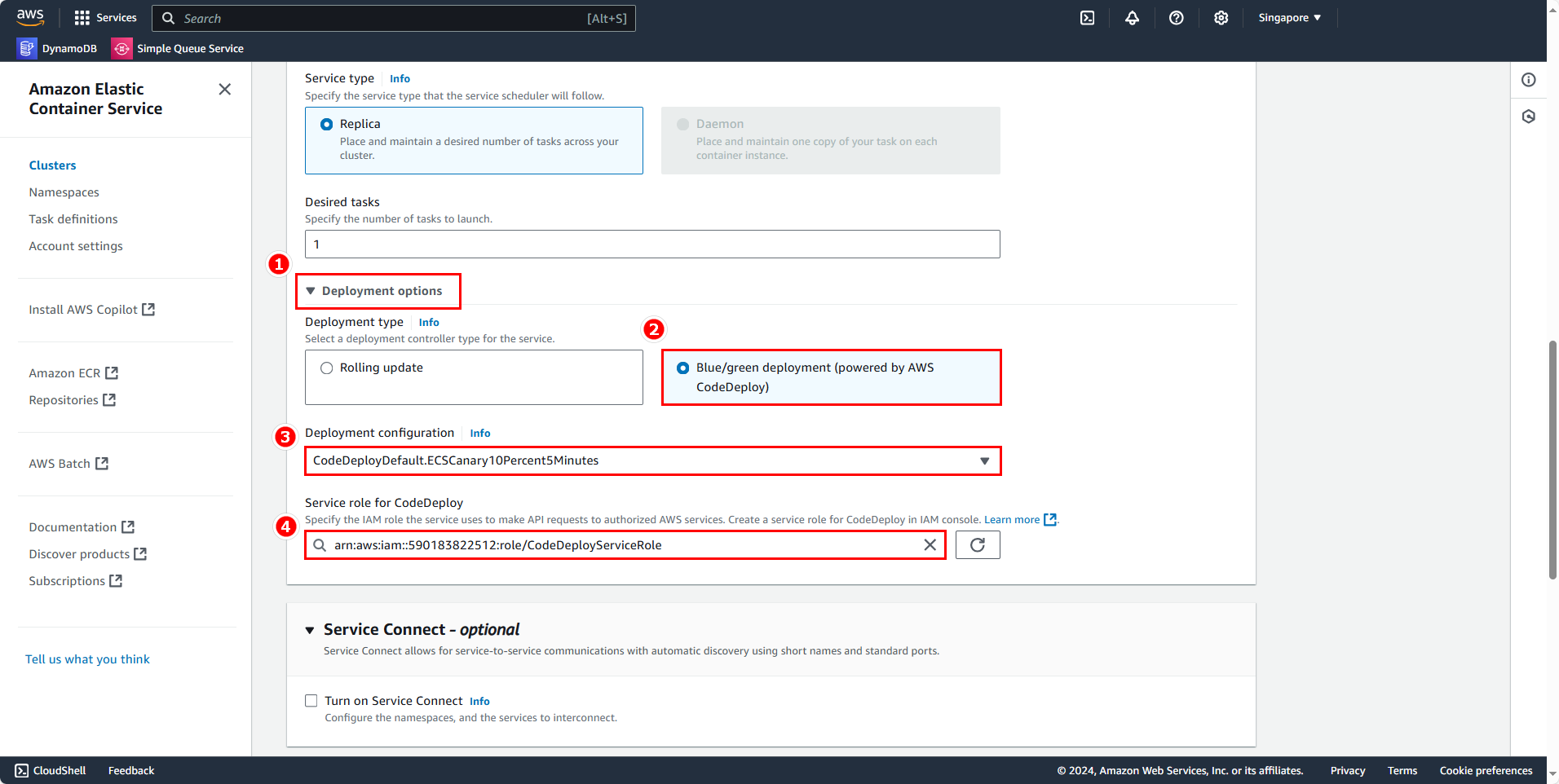Viewport: 1559px width, 784px height.
Task: Open the CloudShell icon in top bar
Action: click(1087, 18)
